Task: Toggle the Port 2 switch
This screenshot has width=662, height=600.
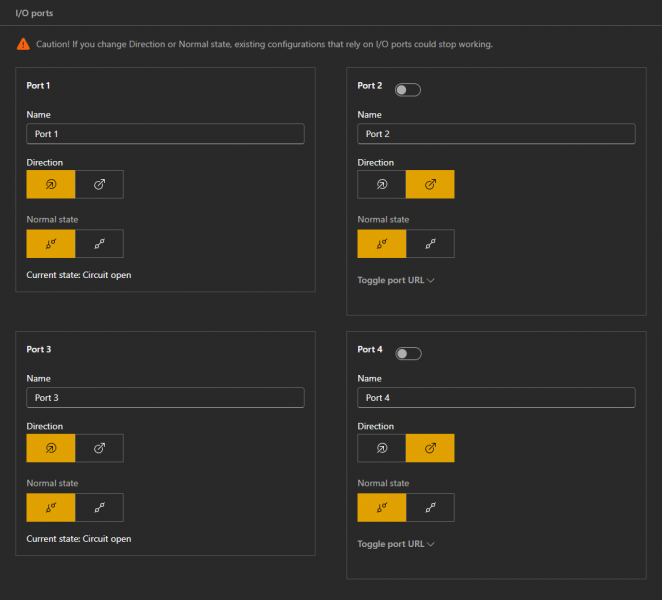Action: coord(408,90)
